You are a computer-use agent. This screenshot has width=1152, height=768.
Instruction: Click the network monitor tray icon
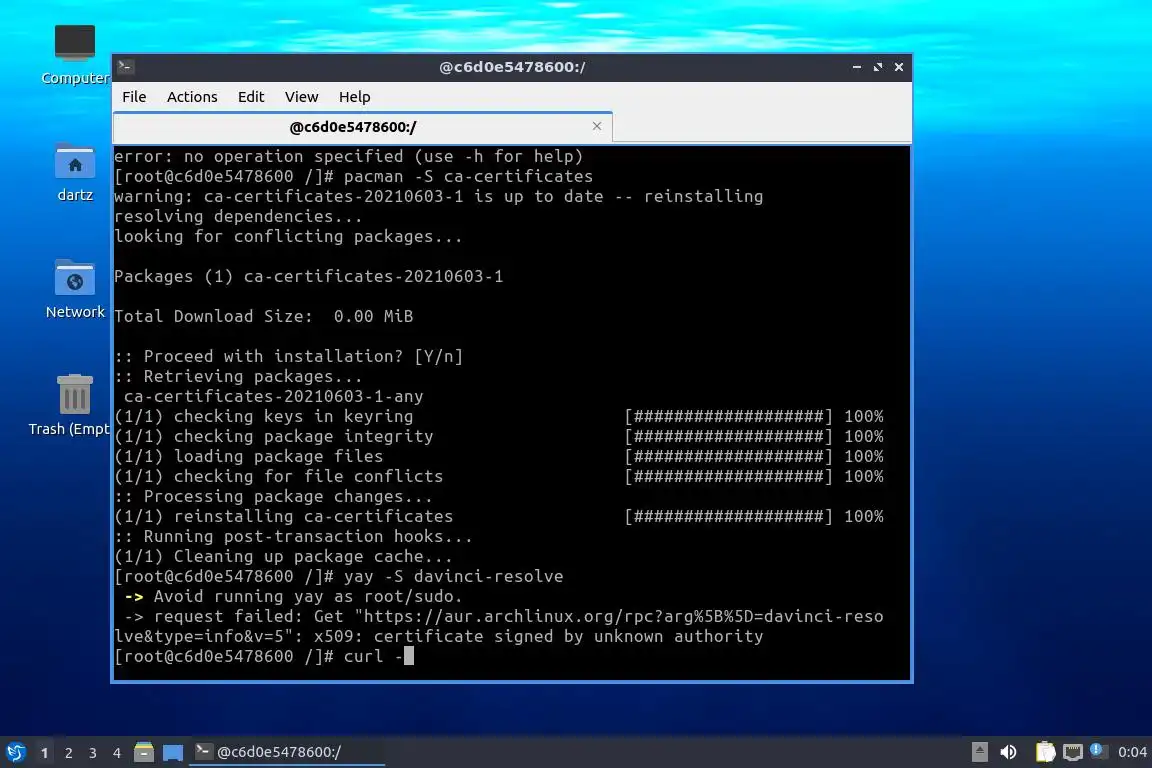[1073, 752]
